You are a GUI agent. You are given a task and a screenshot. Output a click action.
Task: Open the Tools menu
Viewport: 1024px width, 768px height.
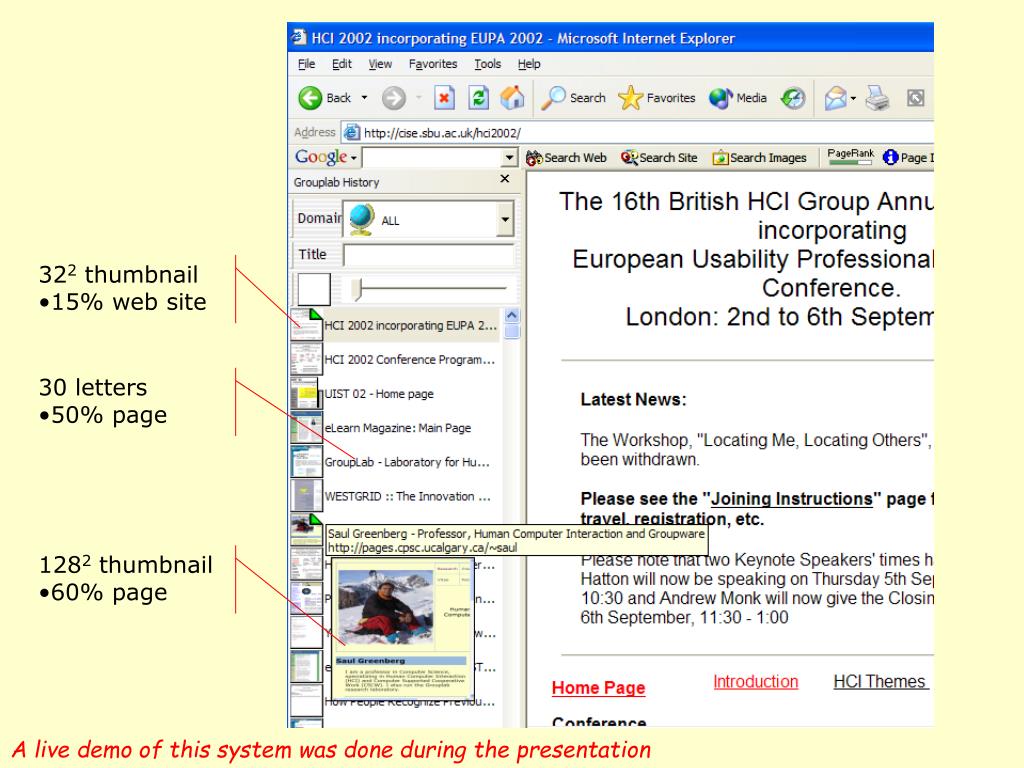[x=488, y=64]
